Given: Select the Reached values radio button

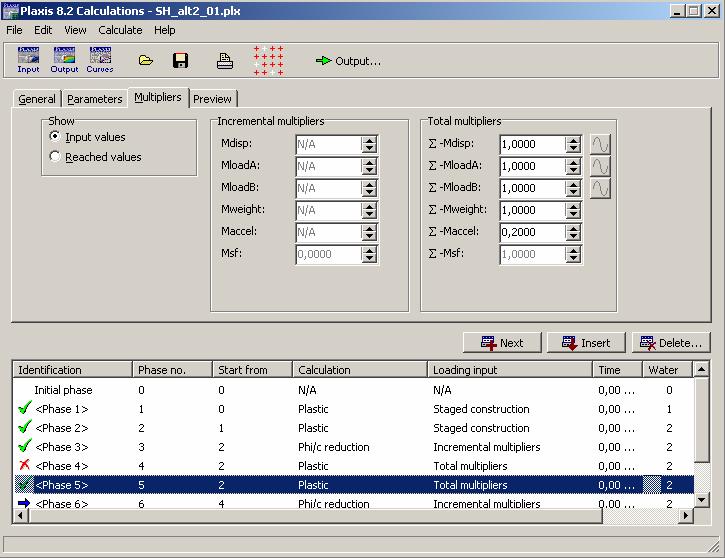Looking at the screenshot, I should pos(55,156).
